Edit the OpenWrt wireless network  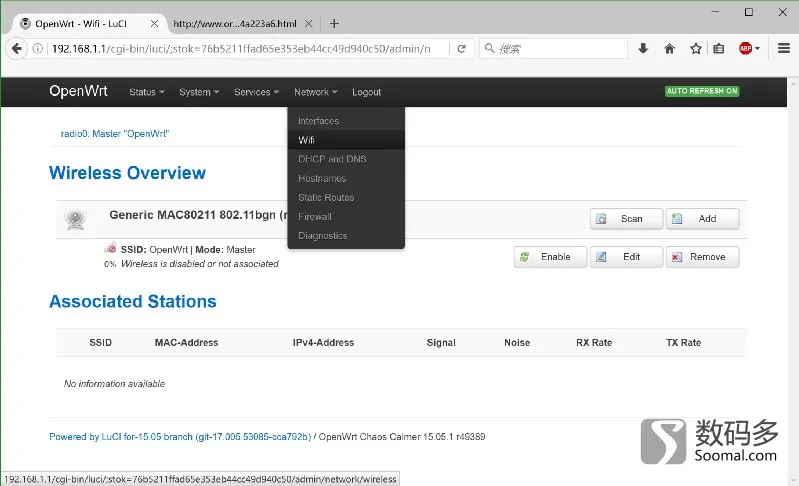[x=626, y=257]
